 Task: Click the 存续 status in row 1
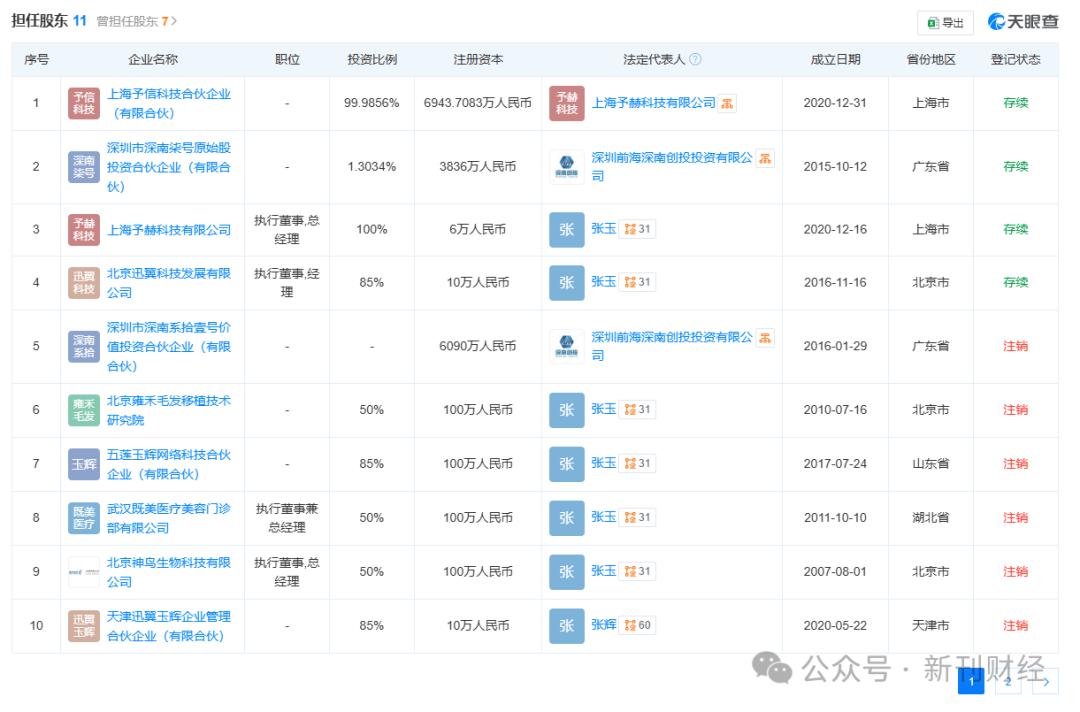coord(1015,103)
